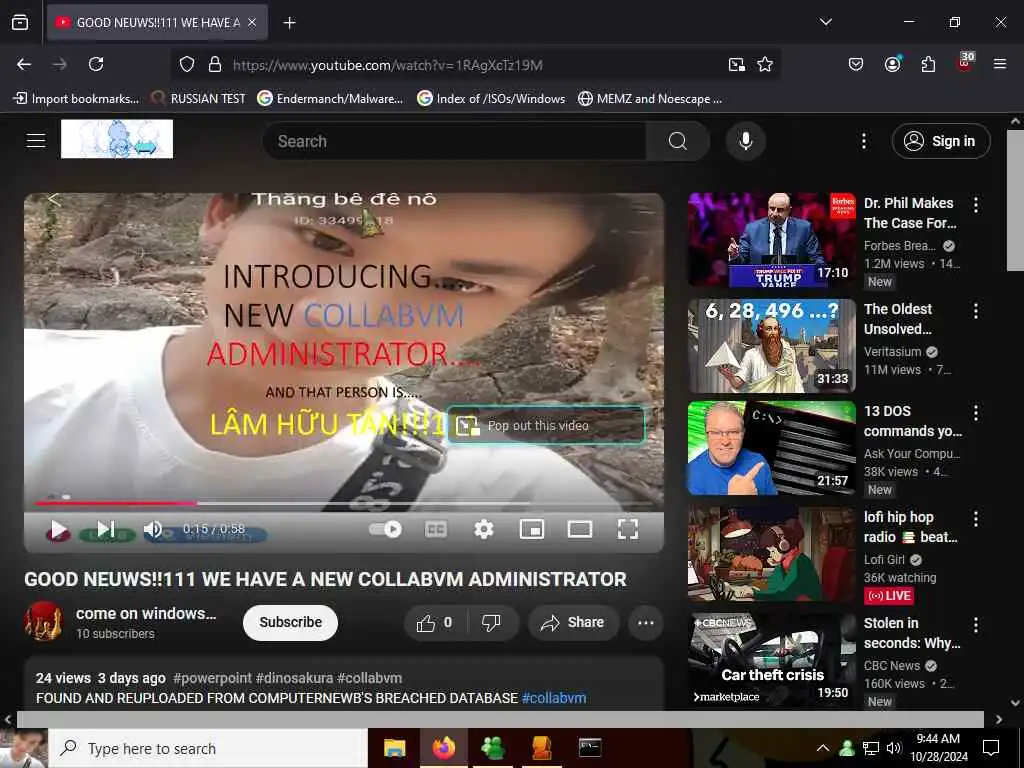Dislike the video with thumbs down

[491, 622]
